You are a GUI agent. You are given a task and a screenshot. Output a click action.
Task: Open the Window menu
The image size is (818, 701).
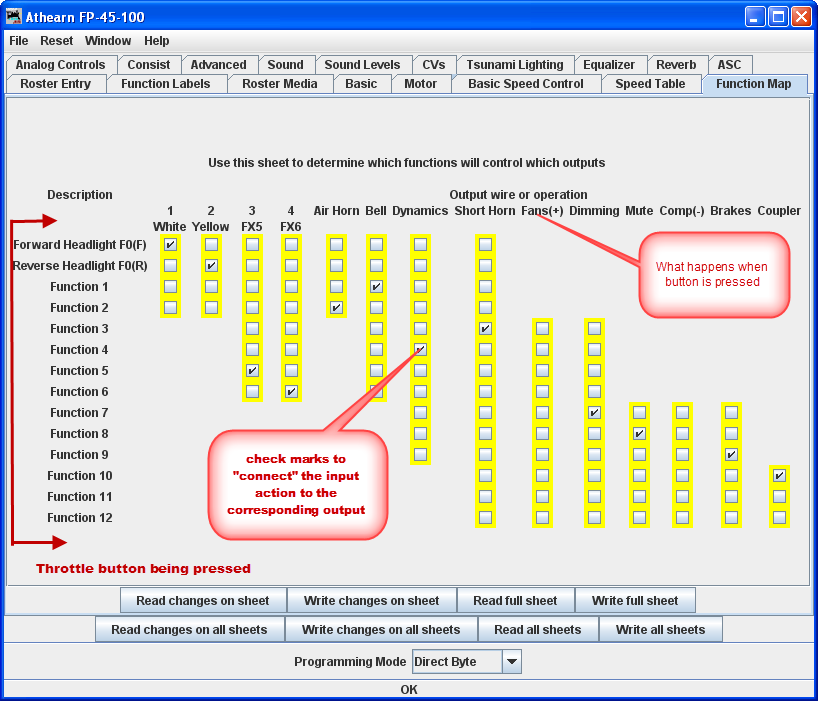pyautogui.click(x=108, y=41)
